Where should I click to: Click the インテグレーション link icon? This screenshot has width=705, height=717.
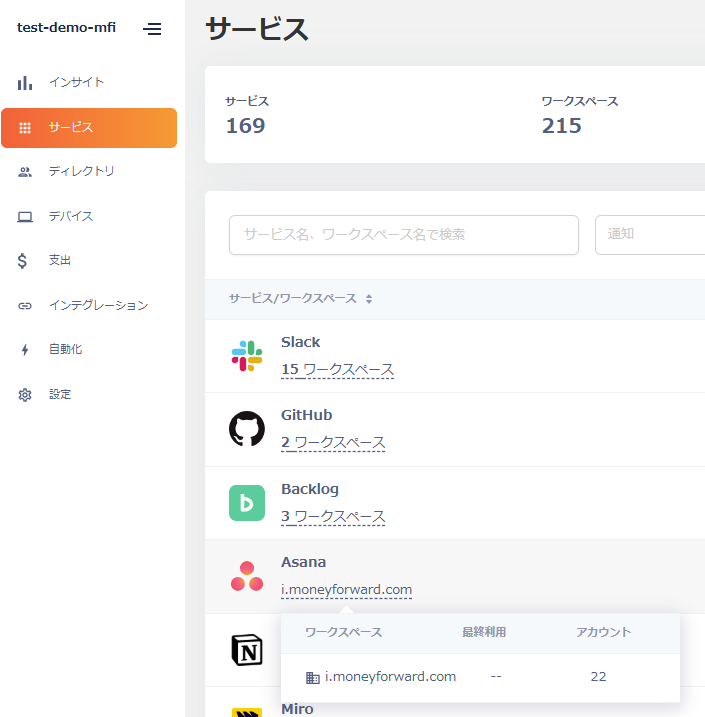point(25,306)
